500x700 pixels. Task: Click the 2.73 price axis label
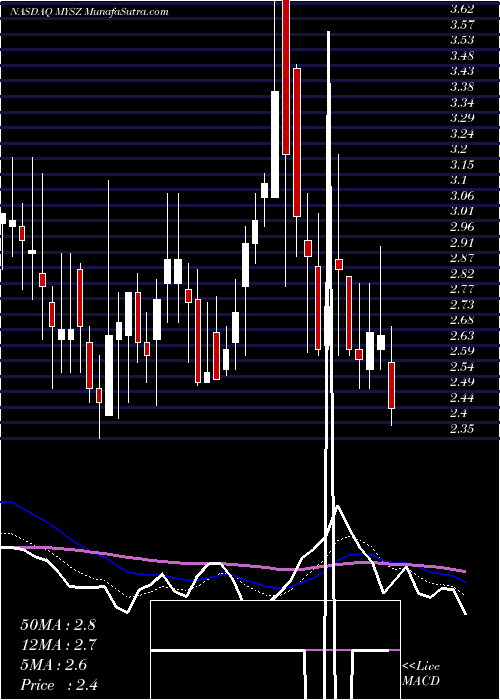point(462,304)
